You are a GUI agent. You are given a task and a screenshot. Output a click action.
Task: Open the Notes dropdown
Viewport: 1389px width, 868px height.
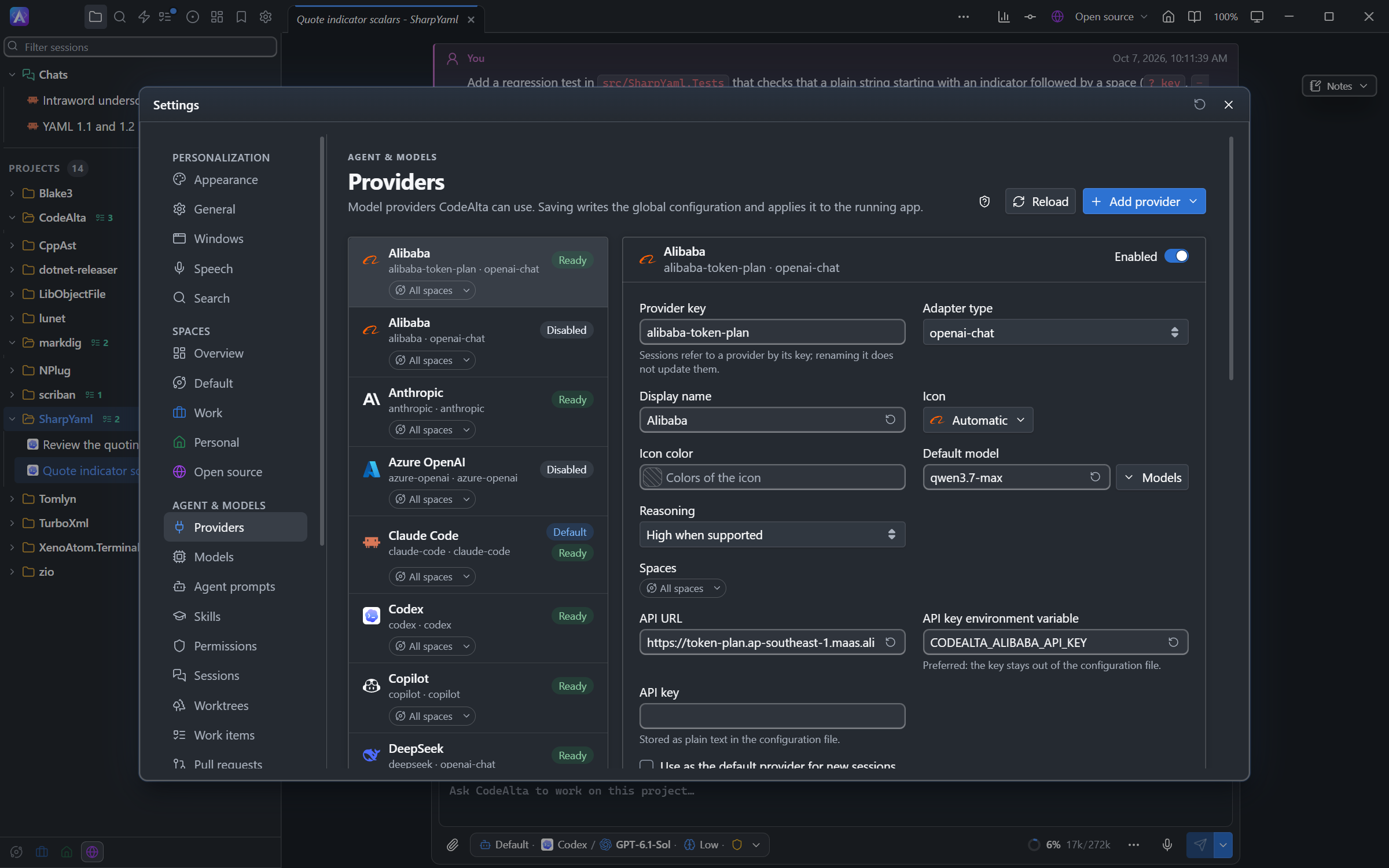[1339, 86]
